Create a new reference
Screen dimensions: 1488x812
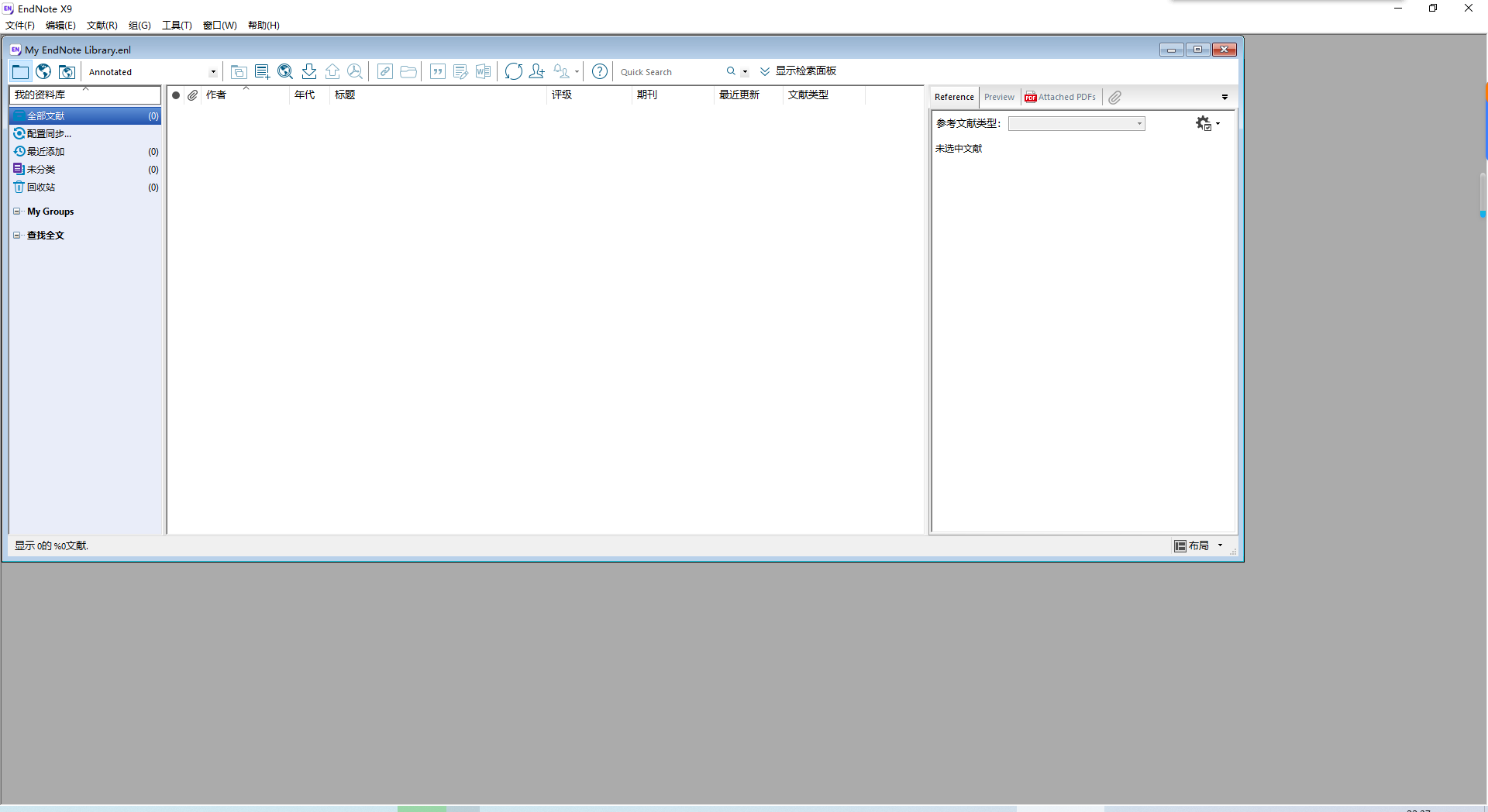point(262,71)
